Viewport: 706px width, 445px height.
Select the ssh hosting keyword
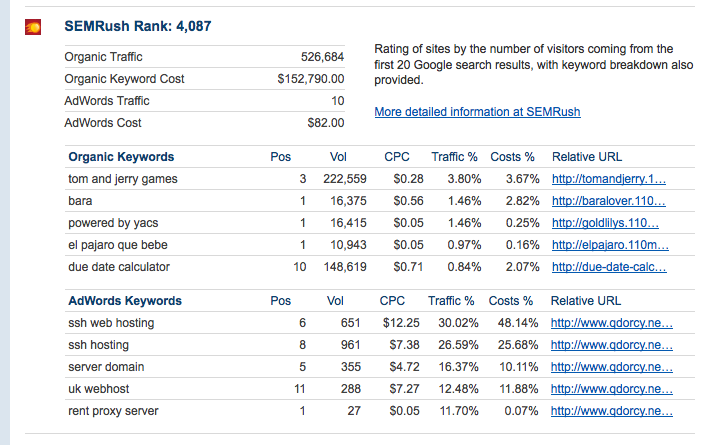coord(98,345)
